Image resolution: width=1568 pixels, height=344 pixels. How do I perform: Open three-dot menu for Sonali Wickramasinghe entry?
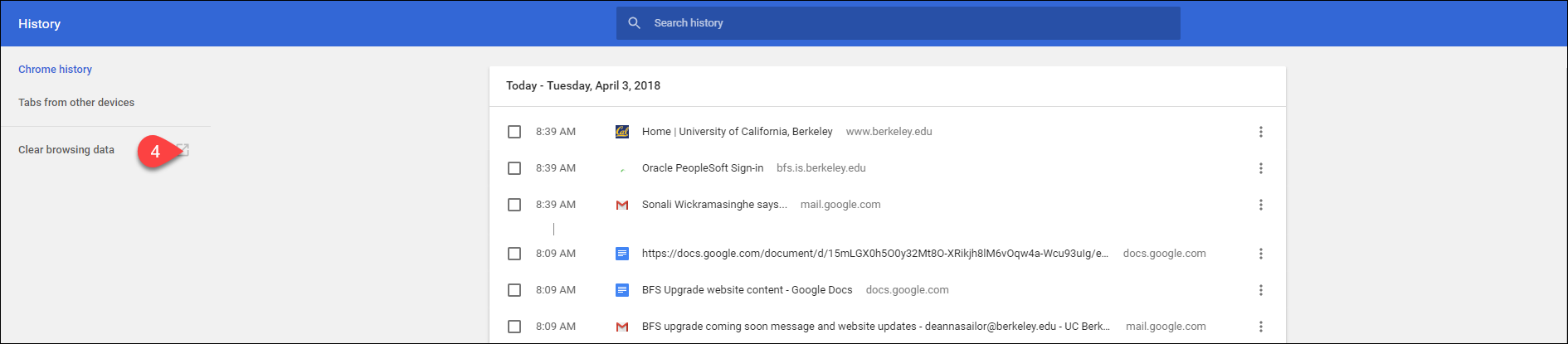coord(1260,205)
